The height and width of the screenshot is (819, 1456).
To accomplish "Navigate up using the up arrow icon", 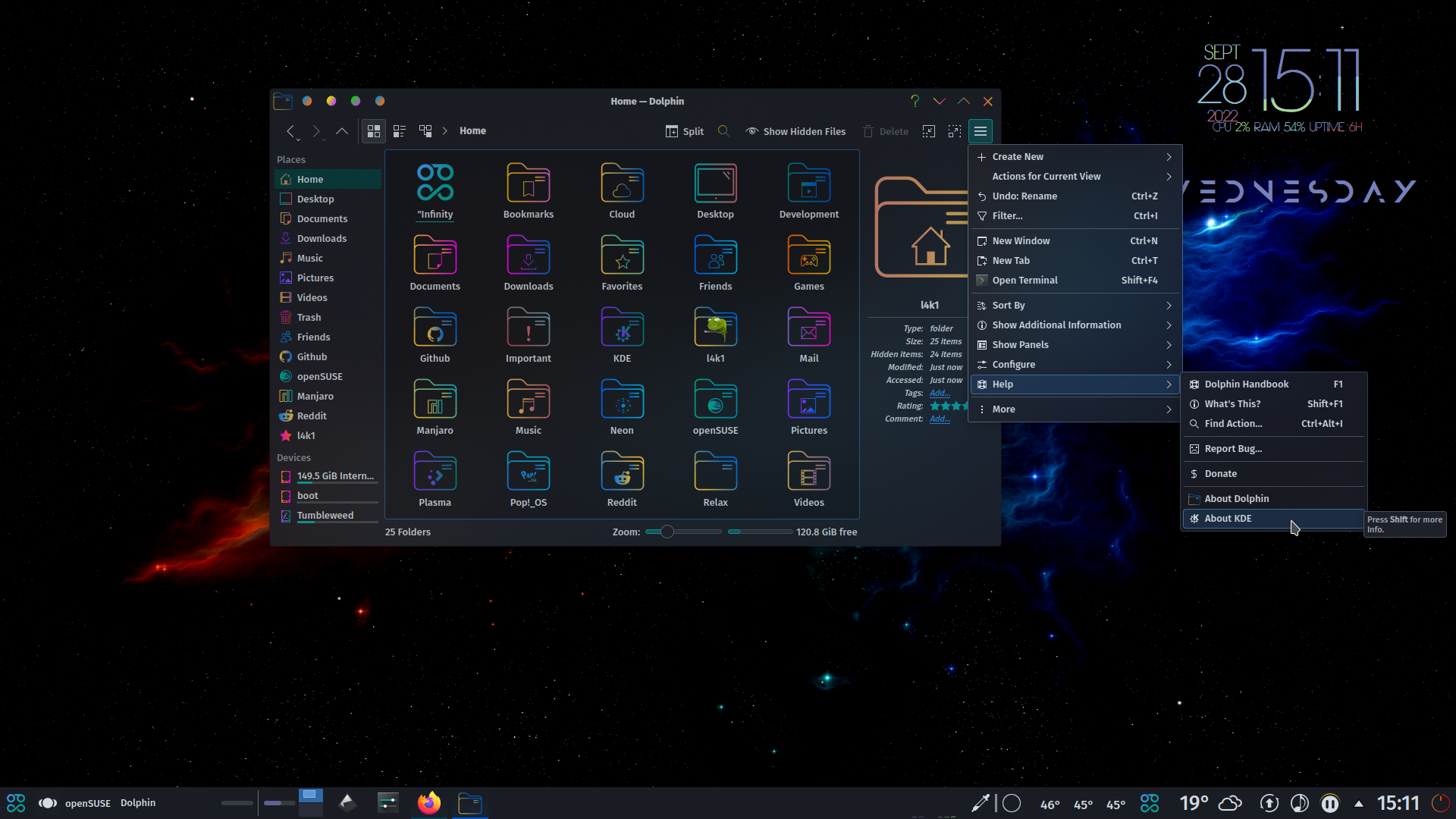I will click(x=342, y=131).
